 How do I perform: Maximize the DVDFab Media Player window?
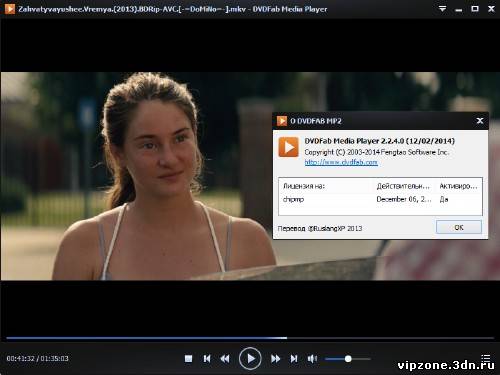coord(475,9)
